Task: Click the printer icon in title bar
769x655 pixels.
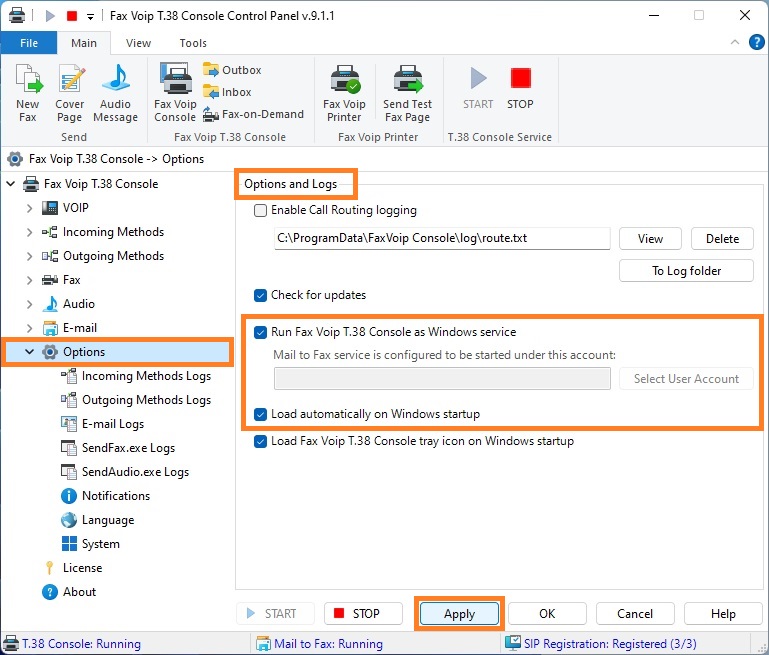Action: click(x=17, y=15)
